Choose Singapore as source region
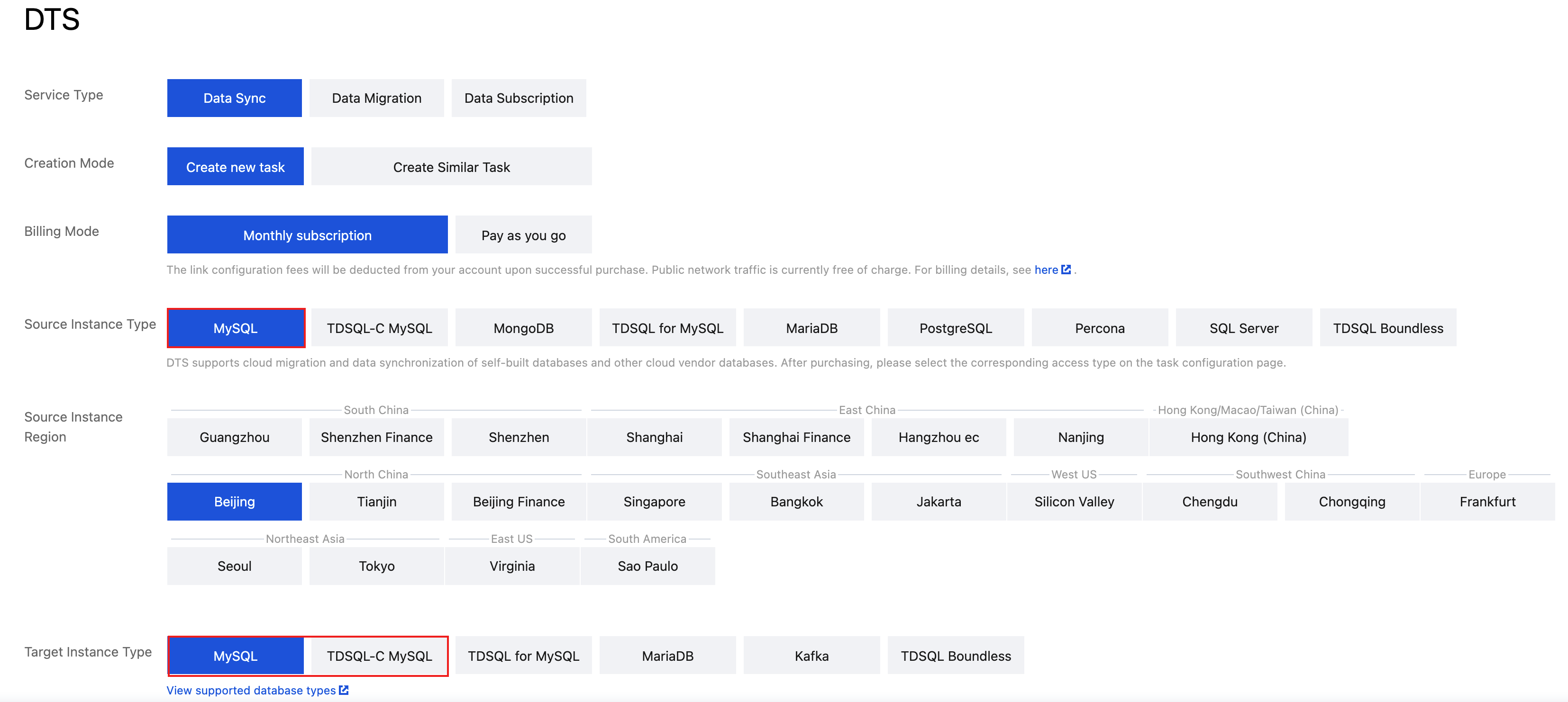The height and width of the screenshot is (702, 1568). point(654,501)
